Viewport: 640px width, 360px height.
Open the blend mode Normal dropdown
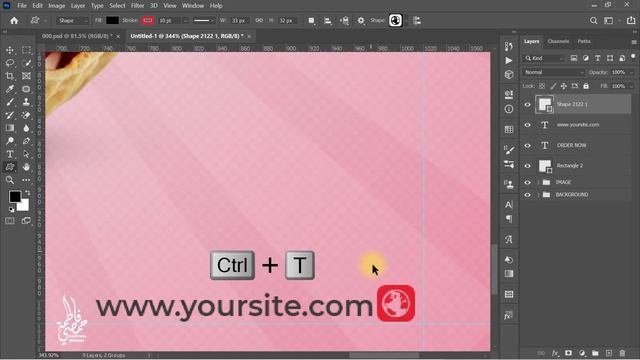(x=553, y=72)
